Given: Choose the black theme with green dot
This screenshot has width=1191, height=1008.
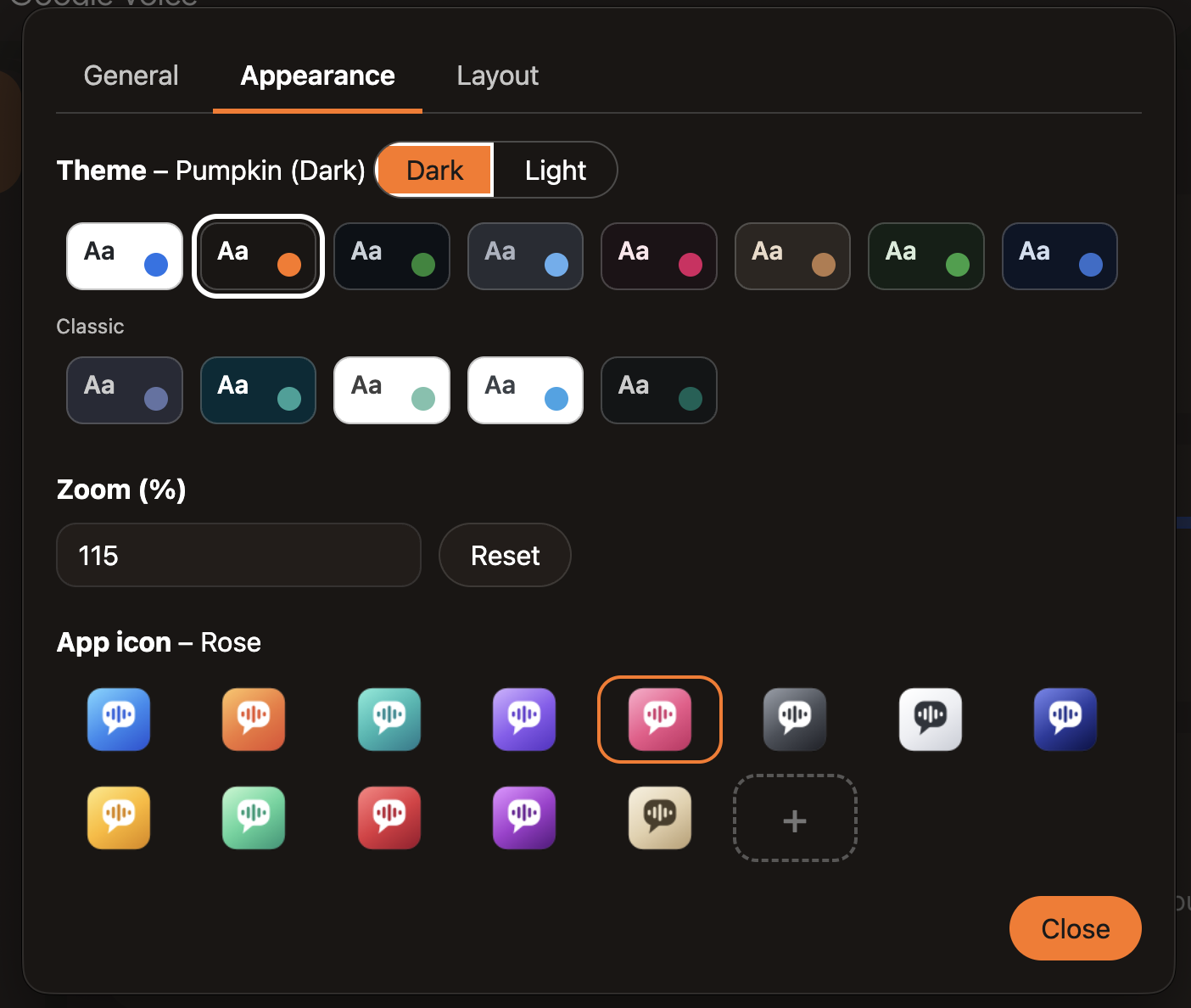Looking at the screenshot, I should (x=392, y=256).
